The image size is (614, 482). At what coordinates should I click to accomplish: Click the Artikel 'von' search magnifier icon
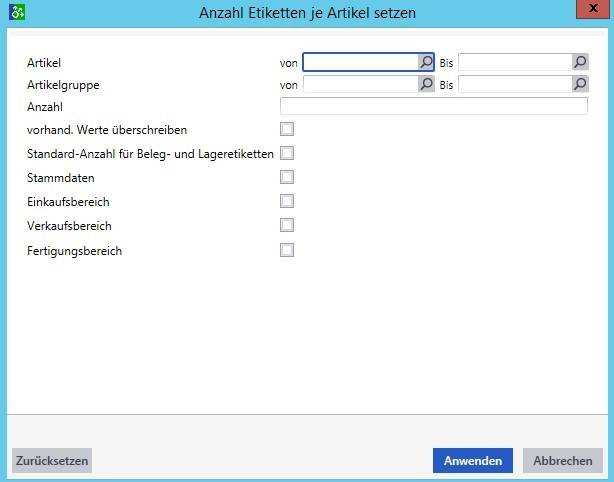click(x=426, y=62)
